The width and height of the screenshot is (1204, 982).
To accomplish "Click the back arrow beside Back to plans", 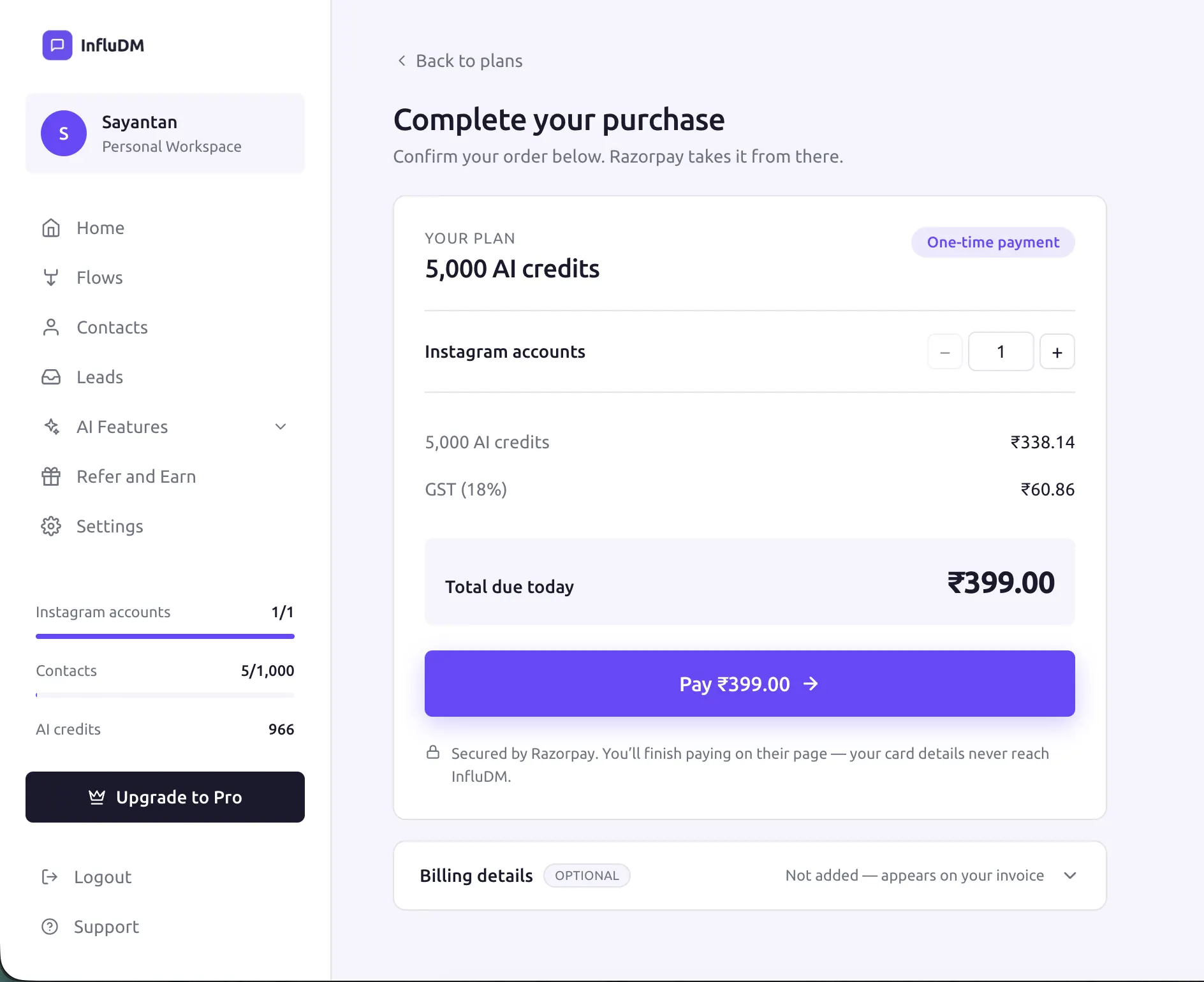I will pyautogui.click(x=402, y=61).
